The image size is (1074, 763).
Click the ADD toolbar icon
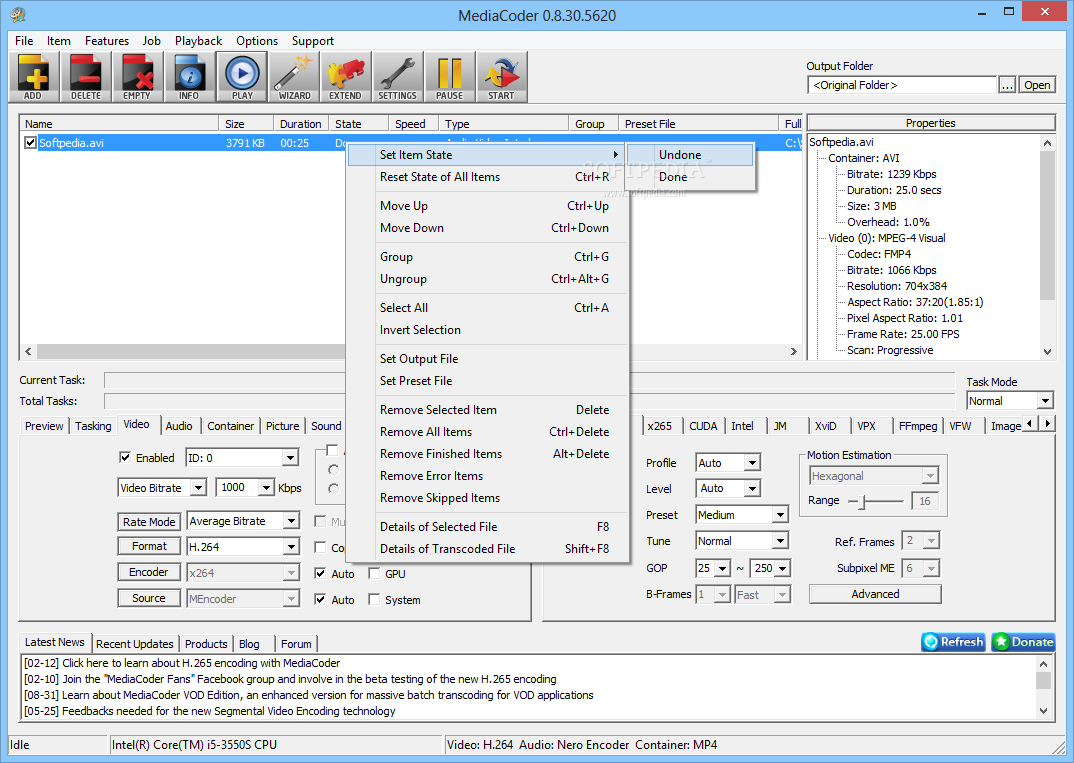[33, 77]
